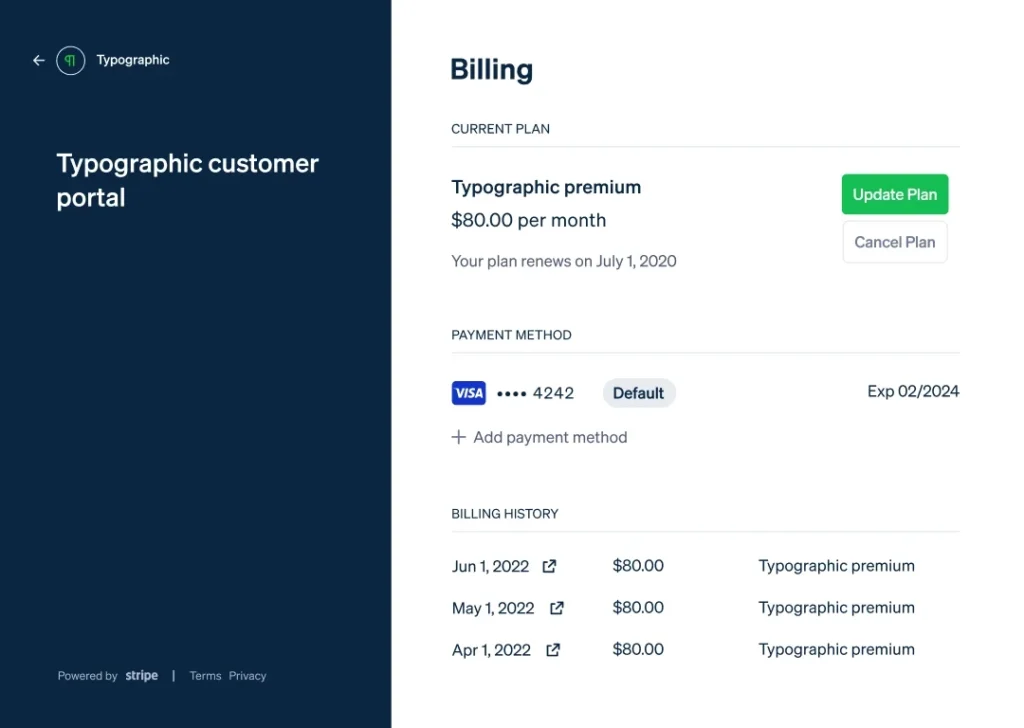Image resolution: width=1024 pixels, height=728 pixels.
Task: Click the Stripe wordmark in the footer
Action: click(x=141, y=675)
